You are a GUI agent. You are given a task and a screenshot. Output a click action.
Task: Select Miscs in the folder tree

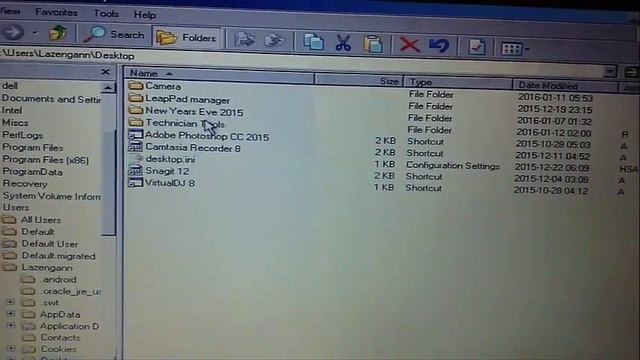coord(15,122)
